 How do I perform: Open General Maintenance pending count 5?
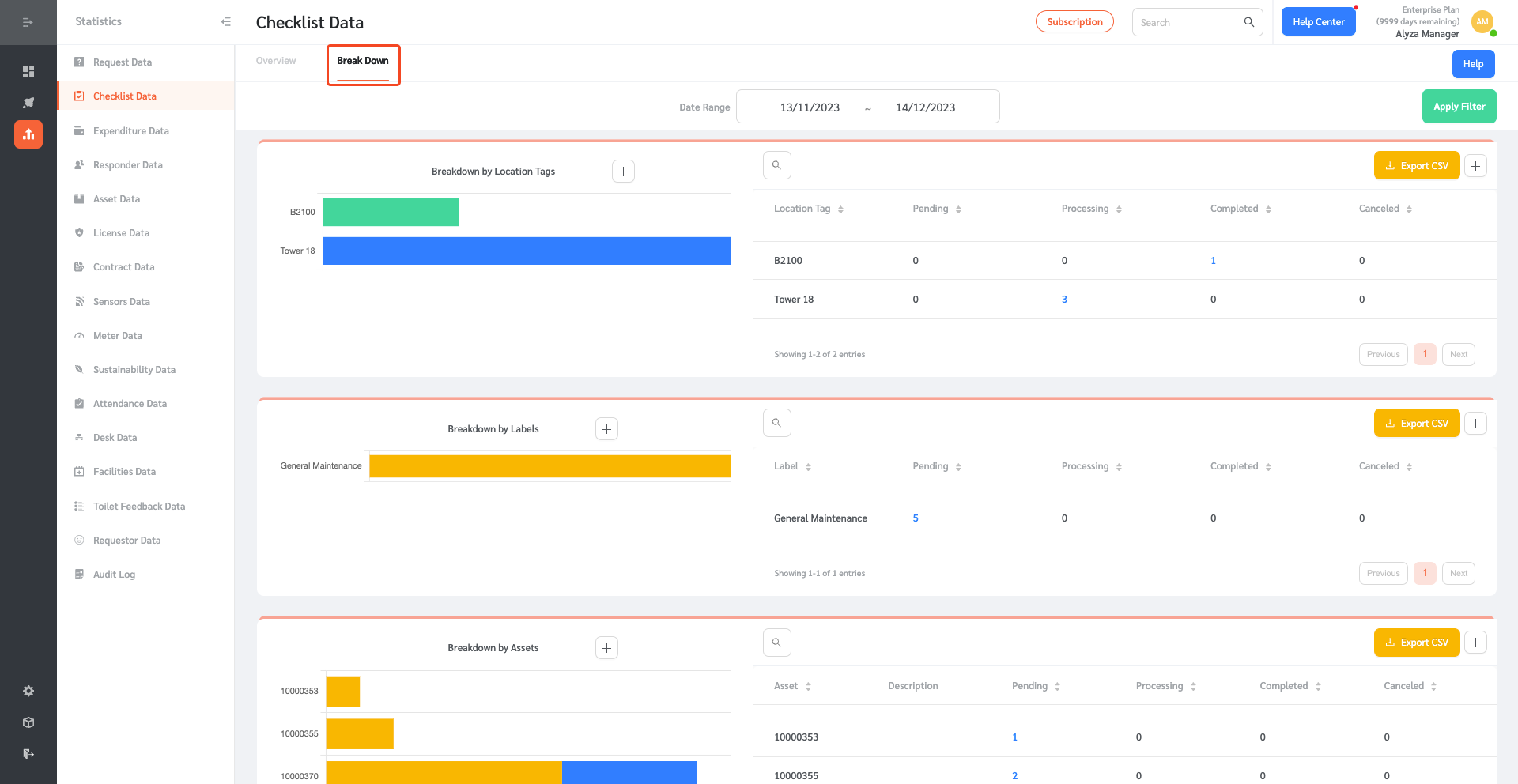916,518
